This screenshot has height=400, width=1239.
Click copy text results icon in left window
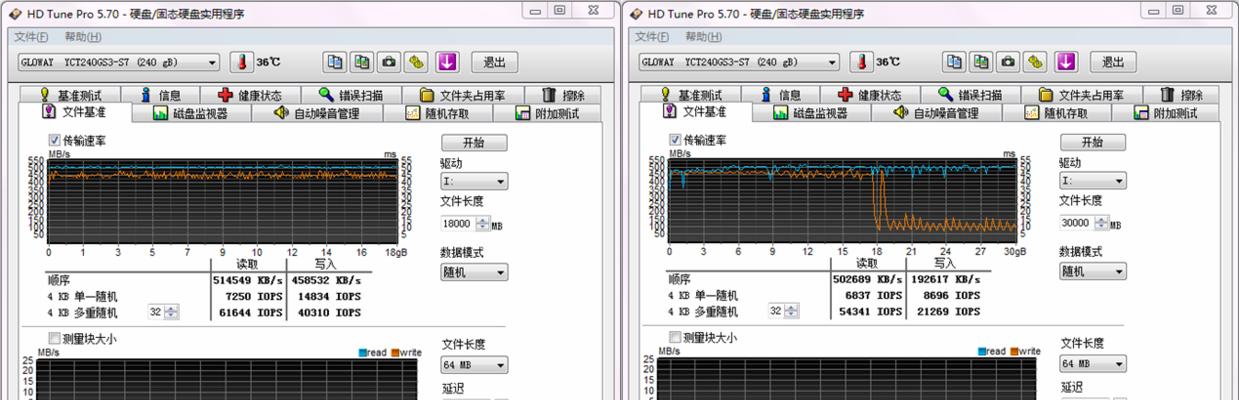click(335, 62)
